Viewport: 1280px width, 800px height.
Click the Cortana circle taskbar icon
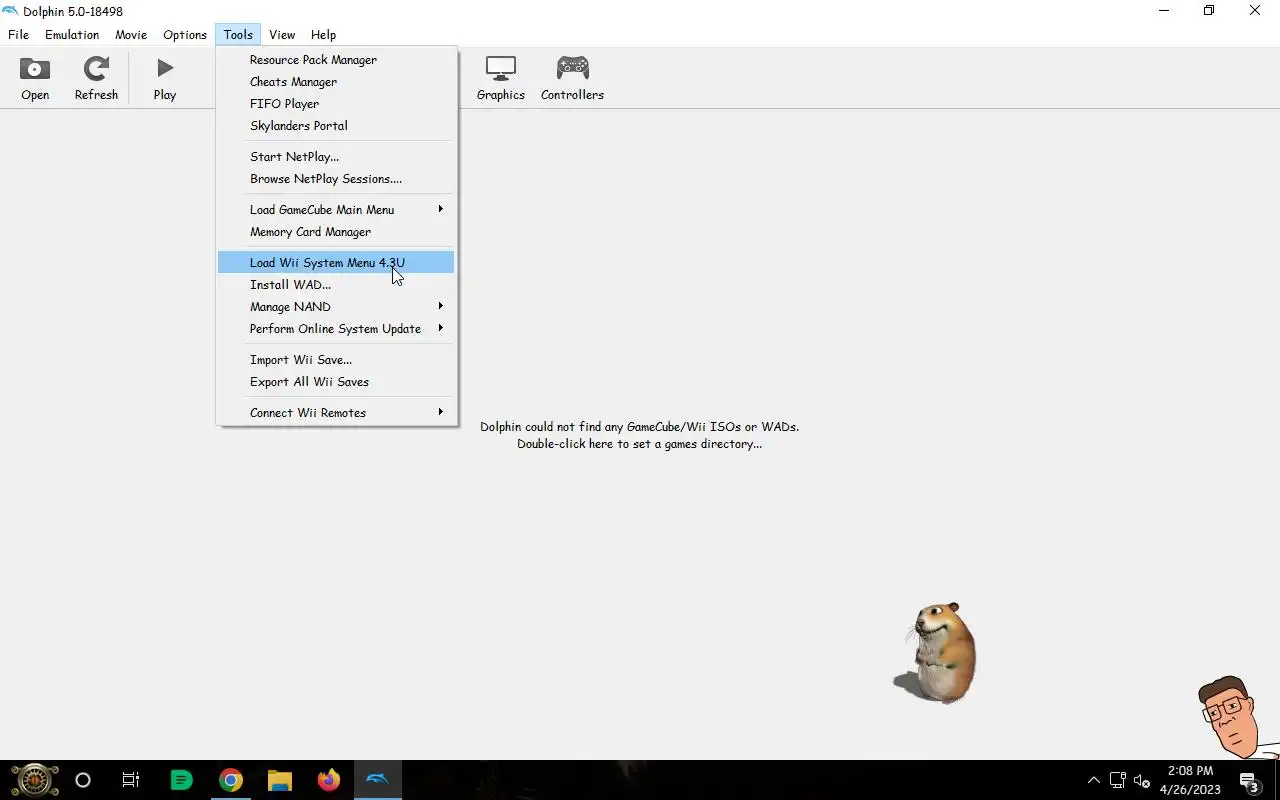[x=83, y=780]
